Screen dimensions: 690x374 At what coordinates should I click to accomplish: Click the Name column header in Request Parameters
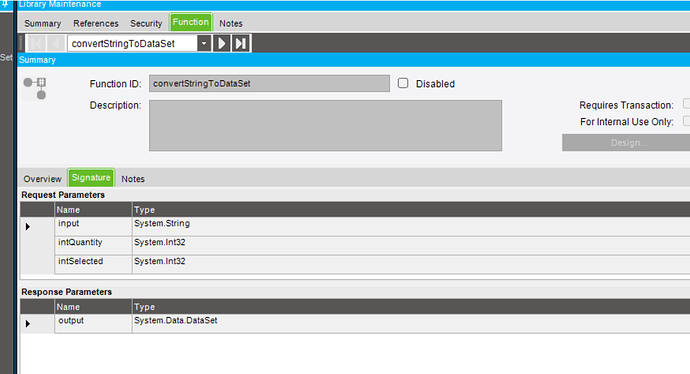(x=93, y=210)
